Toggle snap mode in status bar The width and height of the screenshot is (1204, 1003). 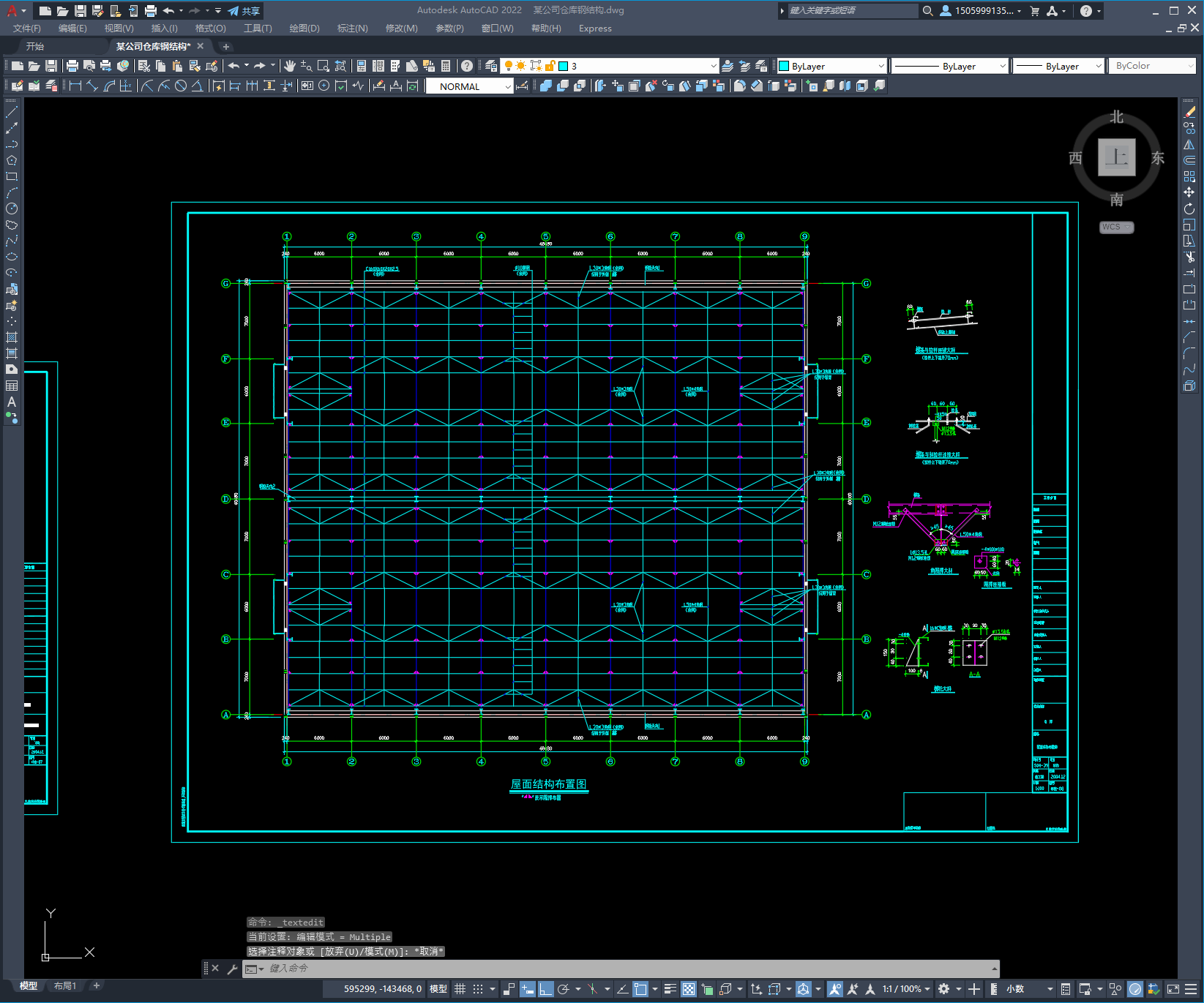(478, 989)
